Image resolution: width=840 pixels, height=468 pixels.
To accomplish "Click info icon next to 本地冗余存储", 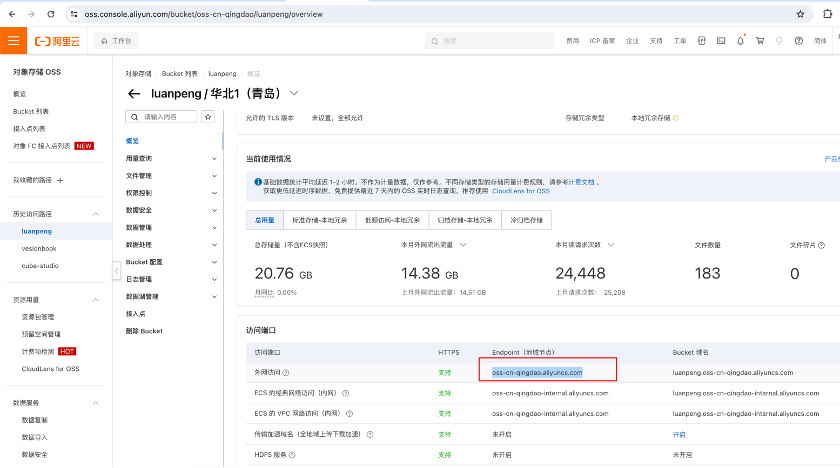I will tap(676, 118).
